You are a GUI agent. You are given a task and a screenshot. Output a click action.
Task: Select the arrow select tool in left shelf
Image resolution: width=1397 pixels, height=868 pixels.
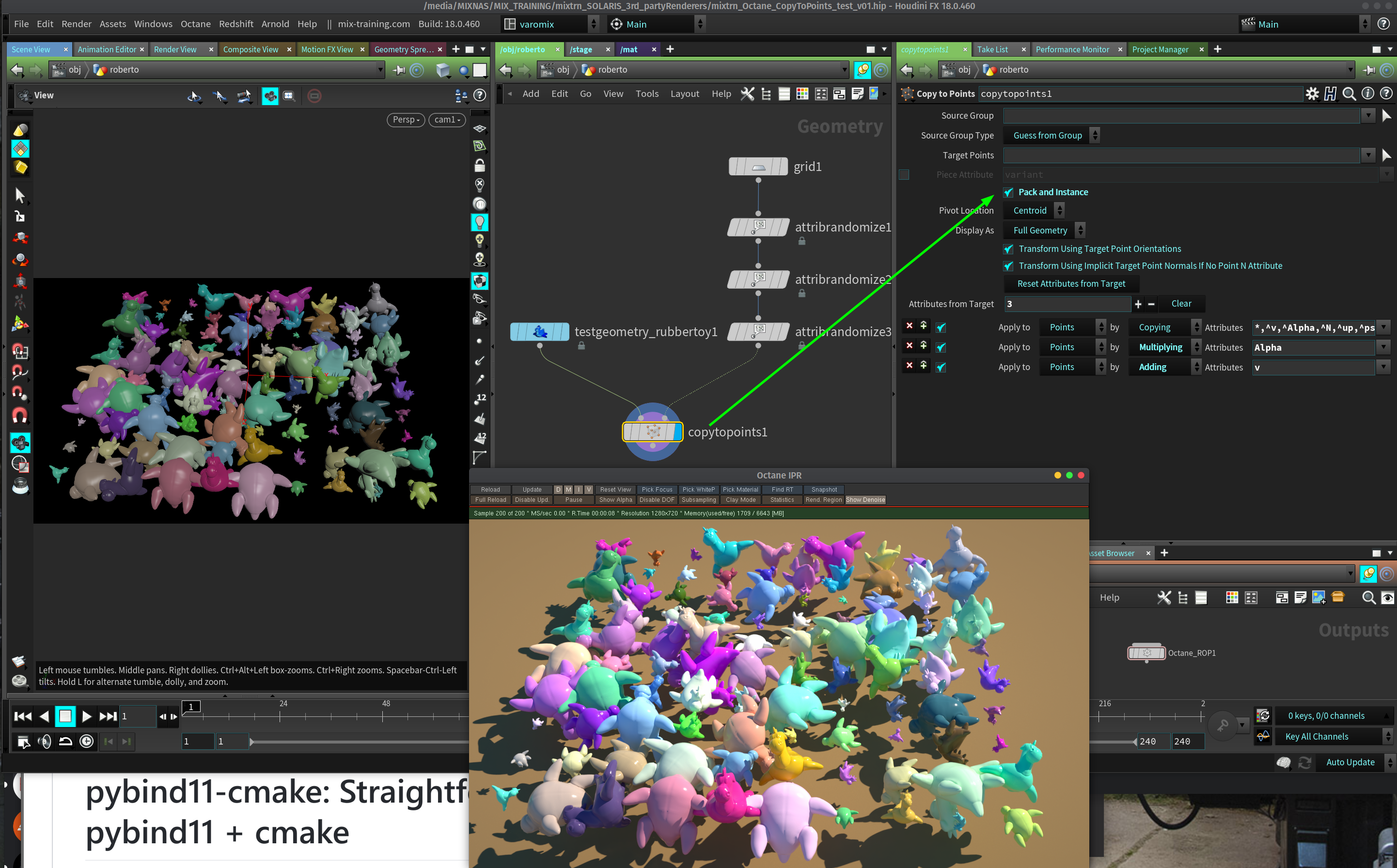[x=19, y=196]
